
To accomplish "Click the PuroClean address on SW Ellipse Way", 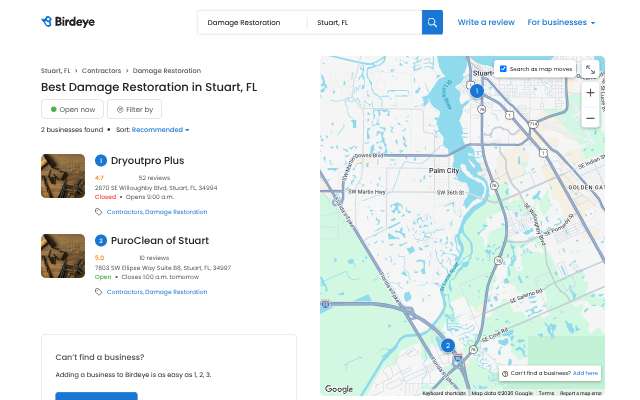I will tap(163, 268).
